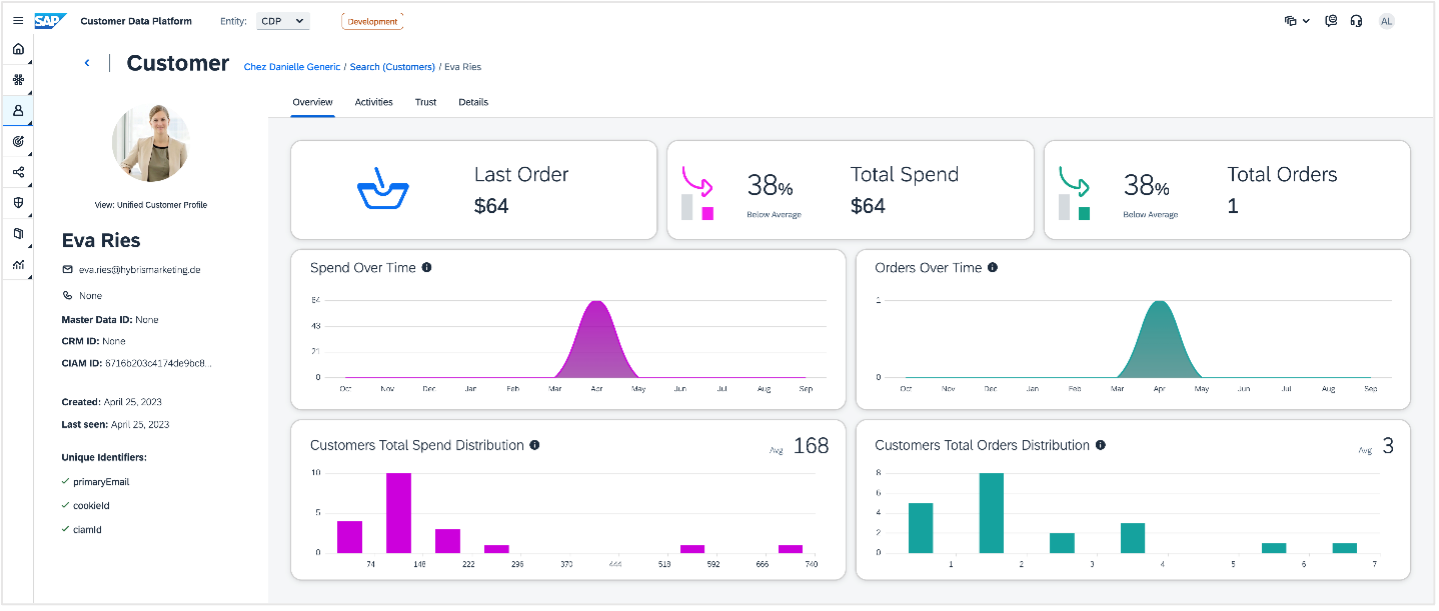Open the connections flower icon in sidebar
This screenshot has height=611, width=1439.
click(x=18, y=79)
